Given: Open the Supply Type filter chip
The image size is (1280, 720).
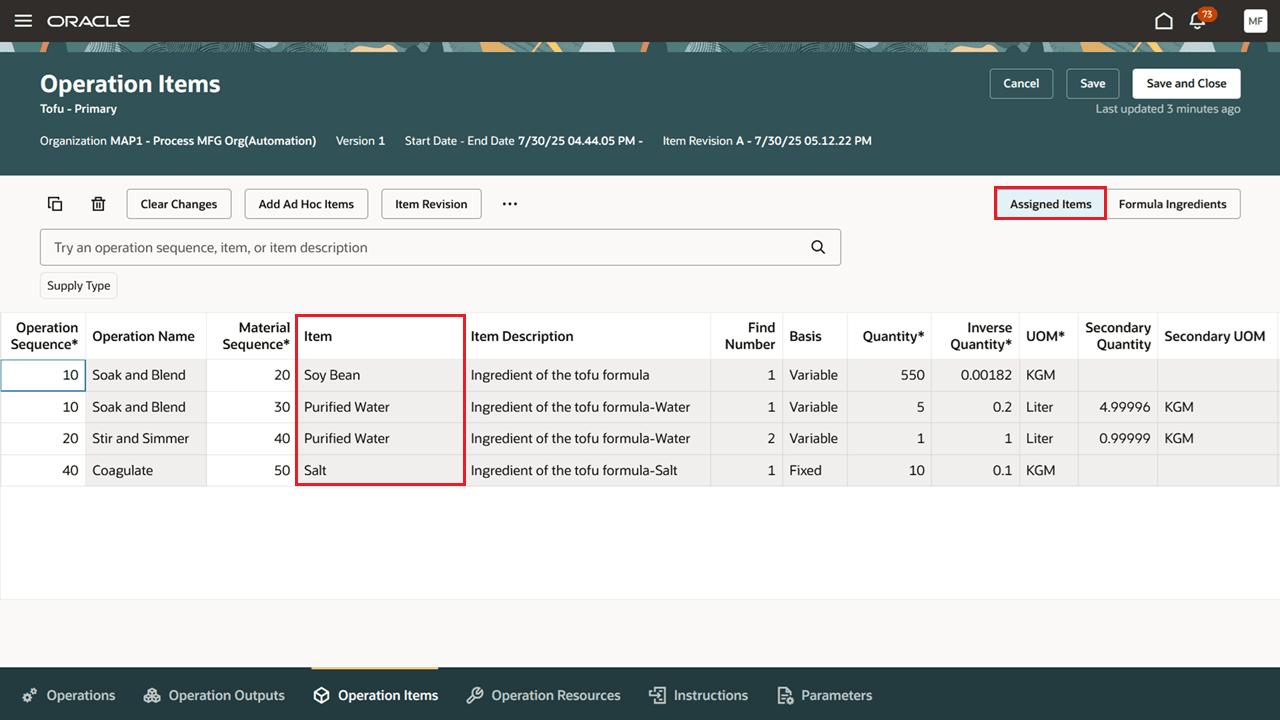Looking at the screenshot, I should pos(79,286).
